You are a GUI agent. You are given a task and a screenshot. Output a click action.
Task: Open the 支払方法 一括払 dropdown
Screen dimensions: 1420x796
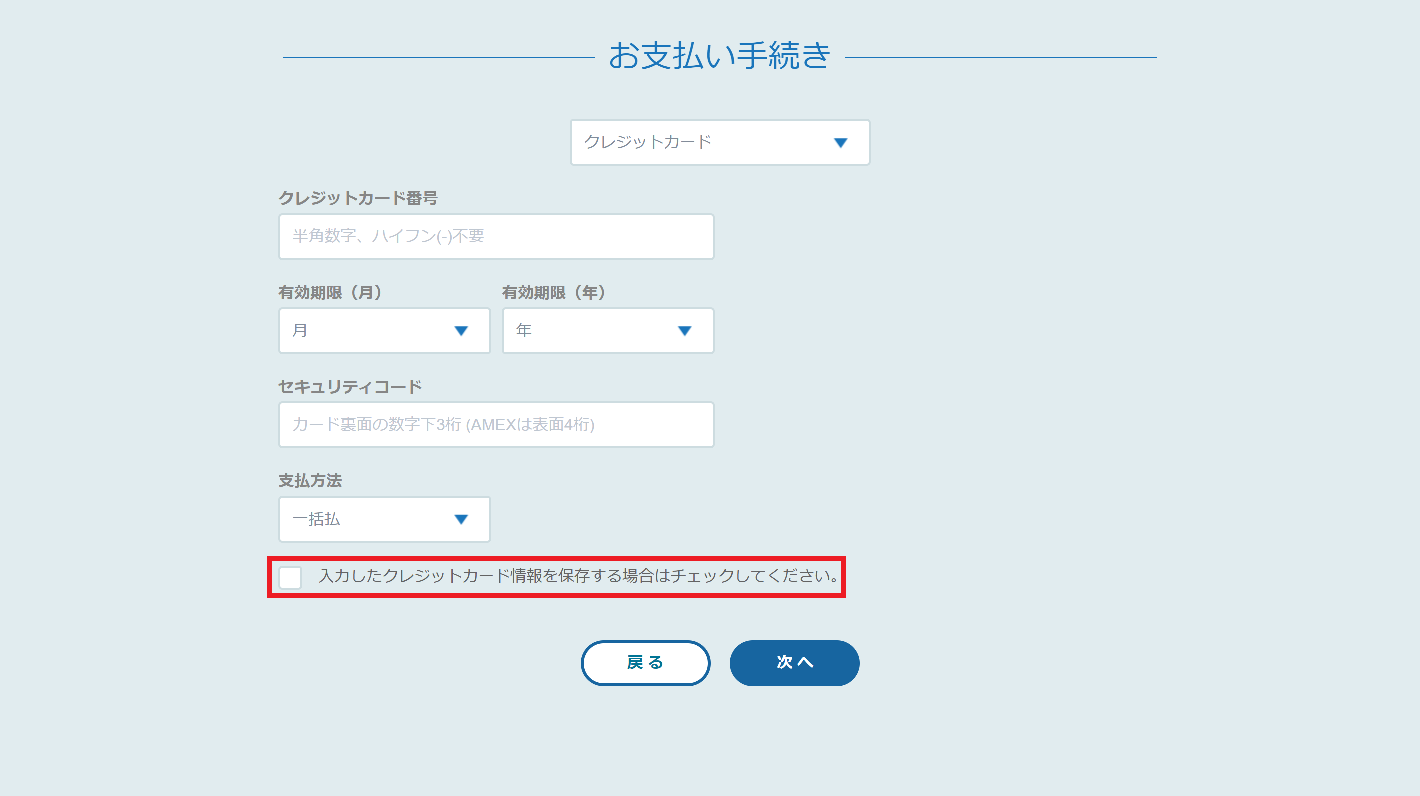pos(384,520)
